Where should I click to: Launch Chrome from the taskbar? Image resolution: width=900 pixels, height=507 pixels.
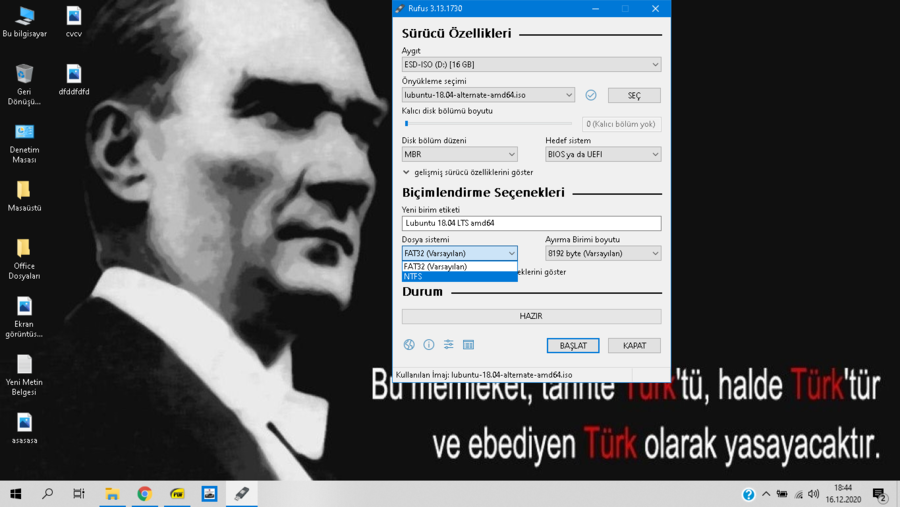(x=145, y=494)
